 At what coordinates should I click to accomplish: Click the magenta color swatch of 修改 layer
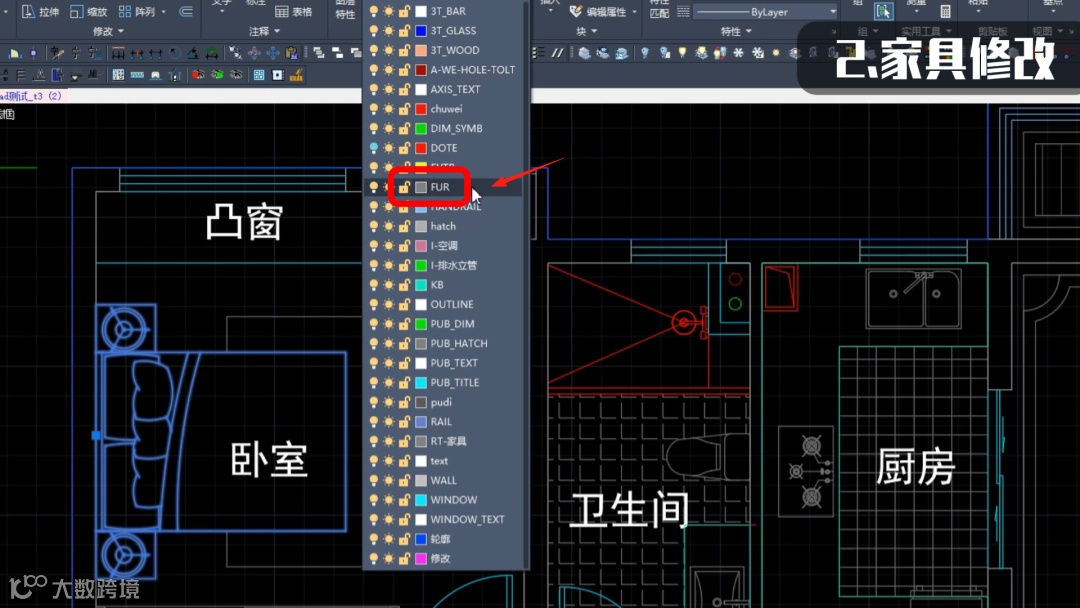point(421,558)
